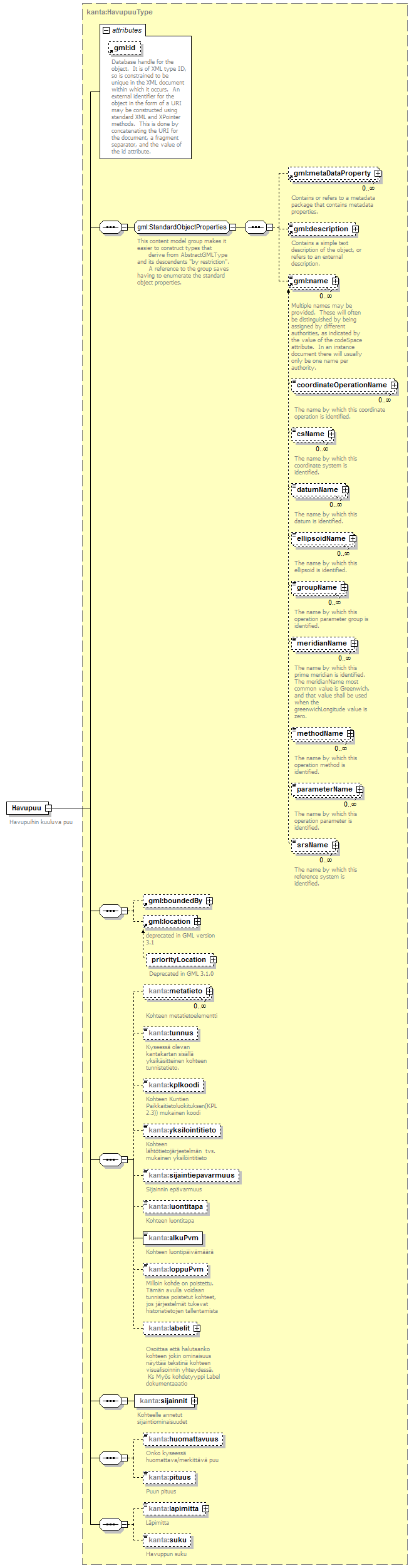414x1568 pixels.
Task: Expand srsName element
Action: 335,845
